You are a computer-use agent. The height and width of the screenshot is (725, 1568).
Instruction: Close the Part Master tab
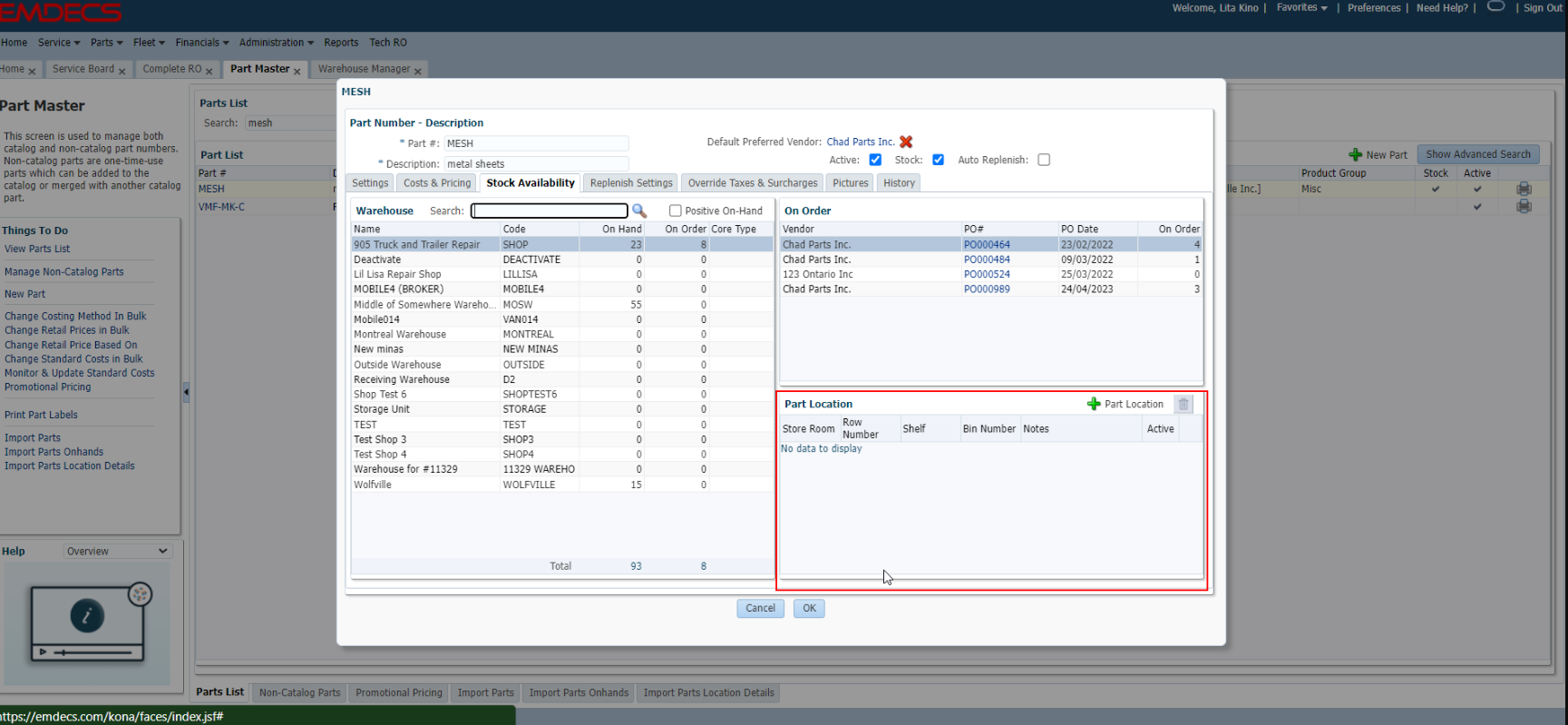[297, 71]
